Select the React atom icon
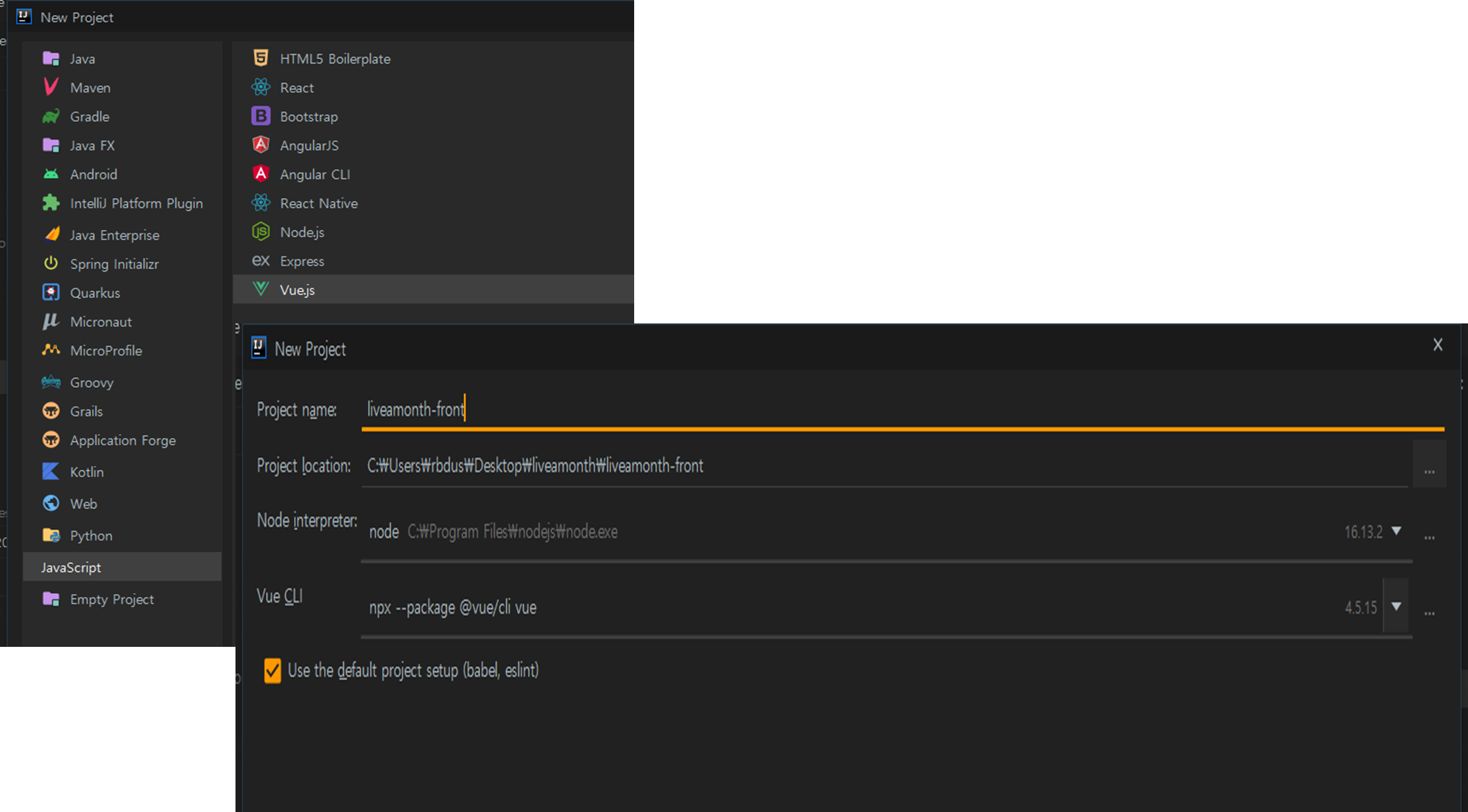 coord(261,87)
